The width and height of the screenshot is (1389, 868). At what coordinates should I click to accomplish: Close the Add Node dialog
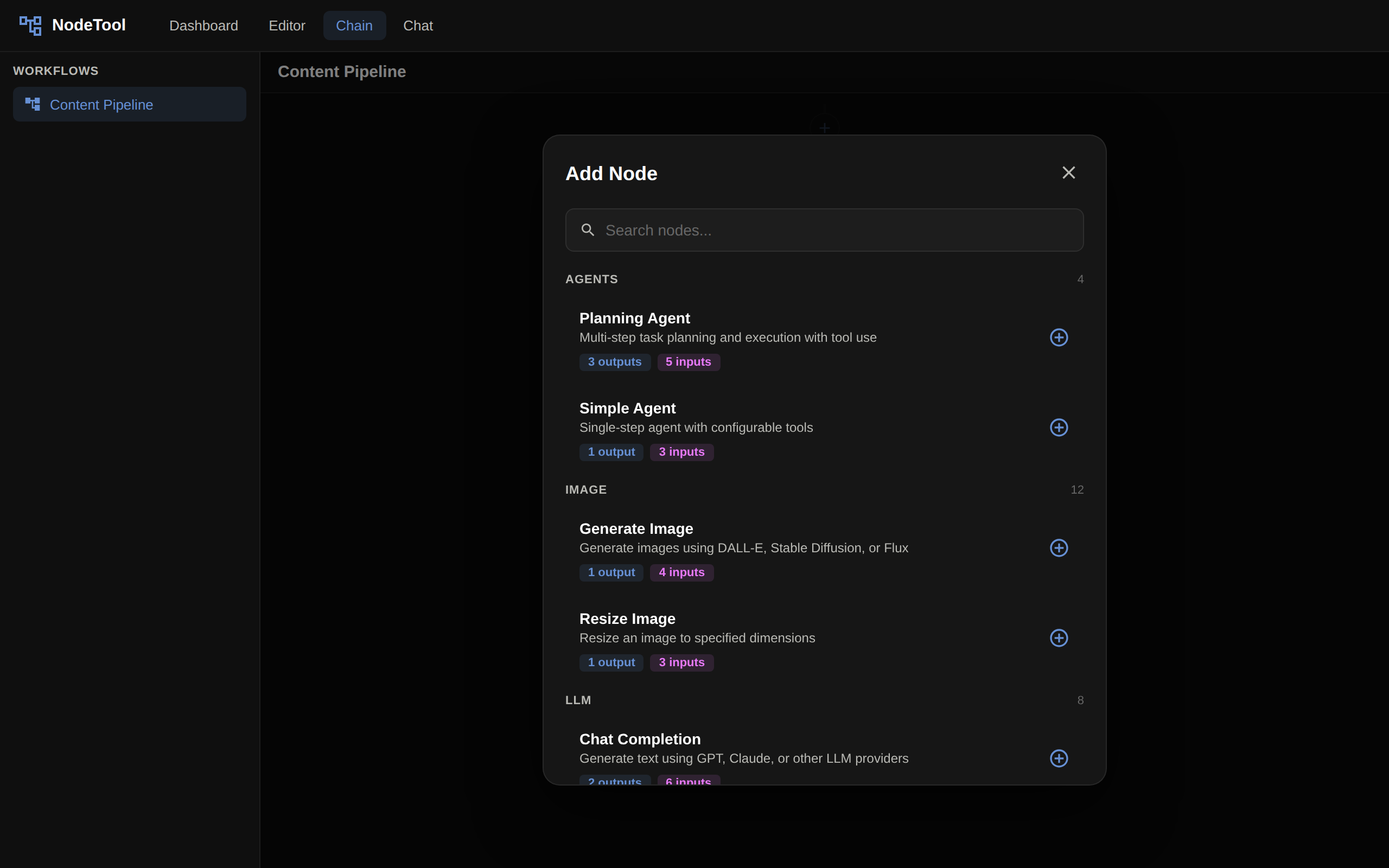(x=1068, y=172)
